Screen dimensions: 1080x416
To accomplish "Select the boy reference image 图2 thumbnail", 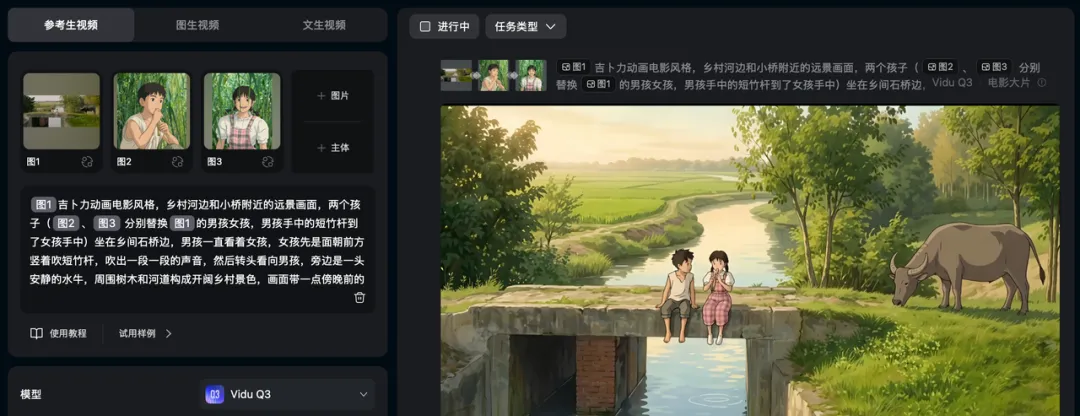I will click(152, 111).
